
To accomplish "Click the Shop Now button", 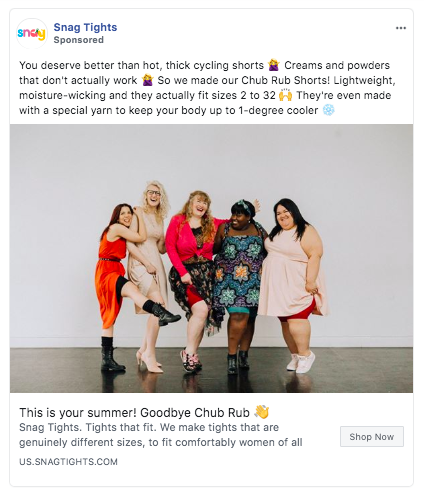I will [x=372, y=436].
